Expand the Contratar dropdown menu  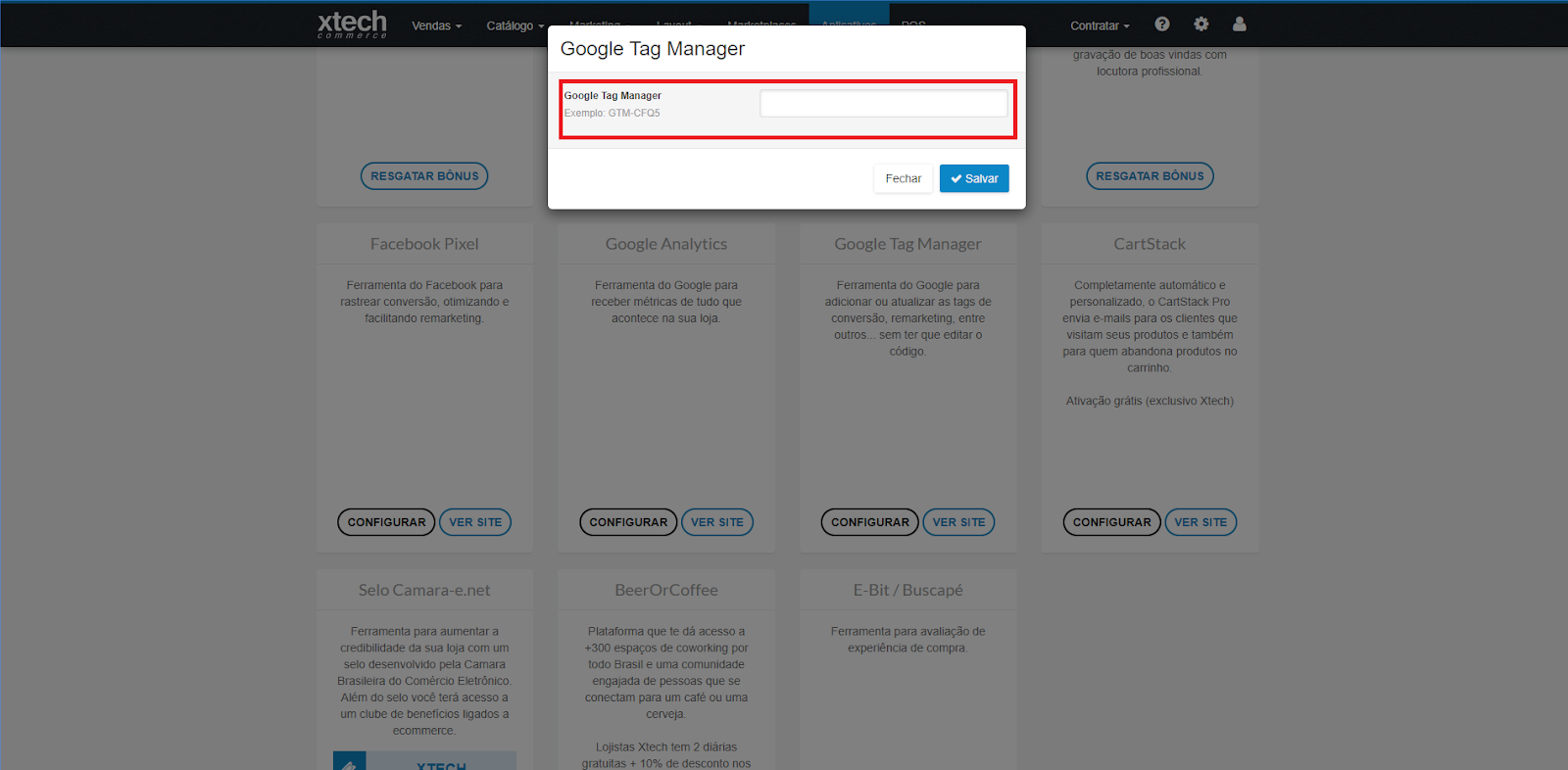pos(1100,25)
